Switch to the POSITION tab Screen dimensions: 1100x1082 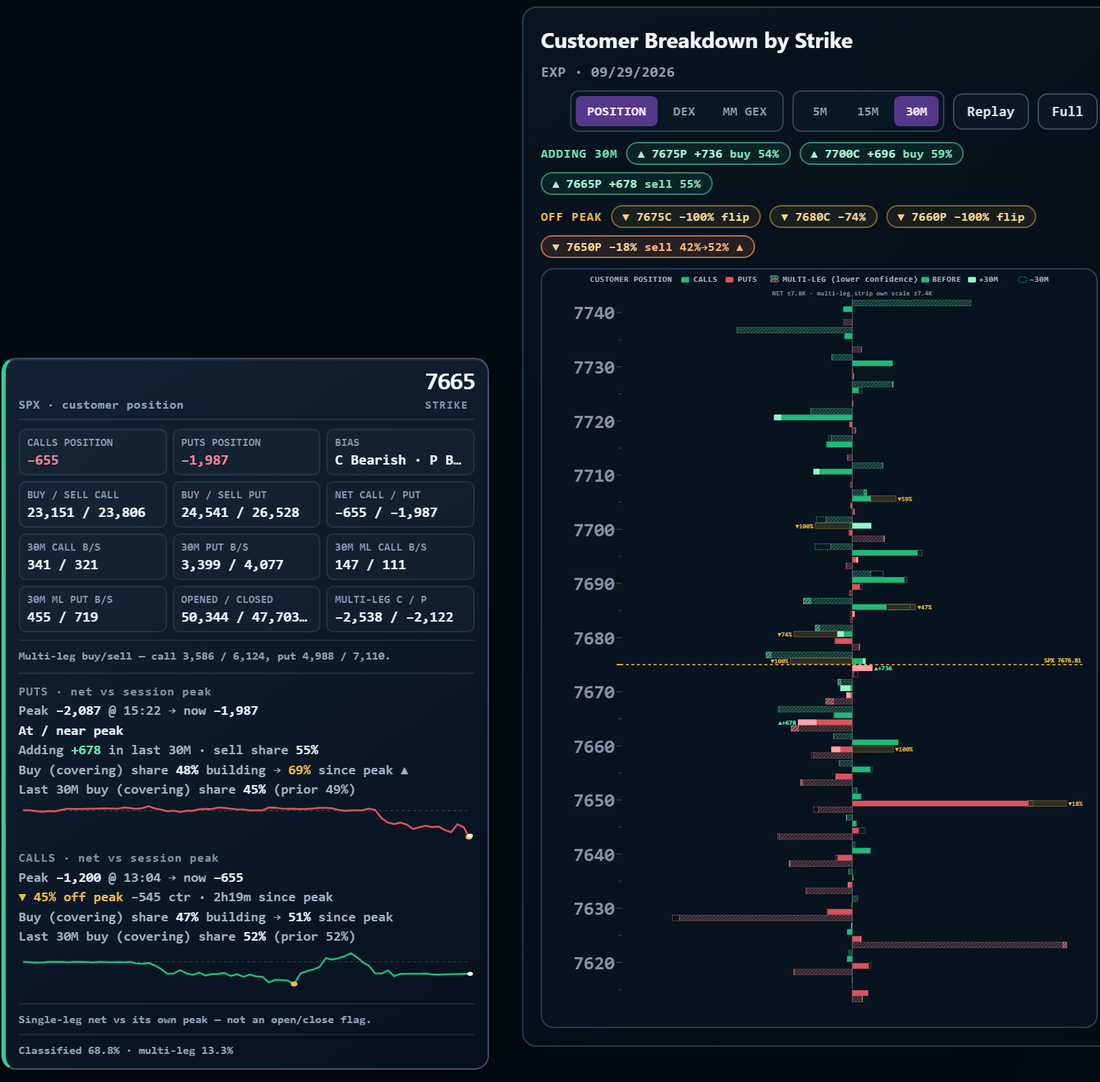pos(616,112)
